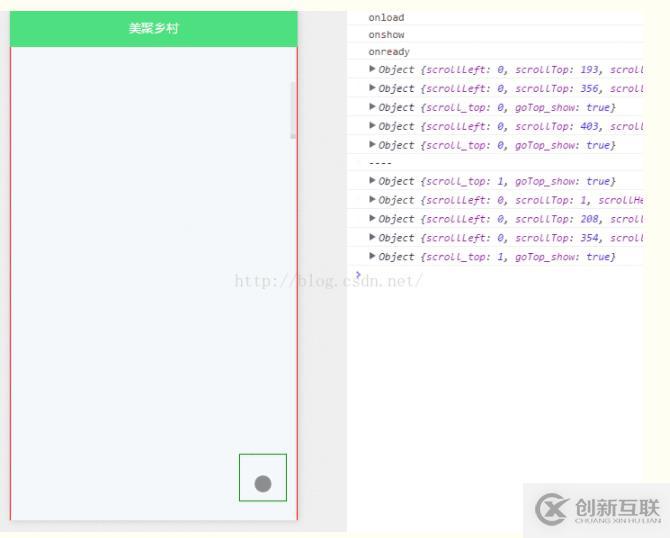670x538 pixels.
Task: Select the 'onshow' console log line
Action: [386, 35]
